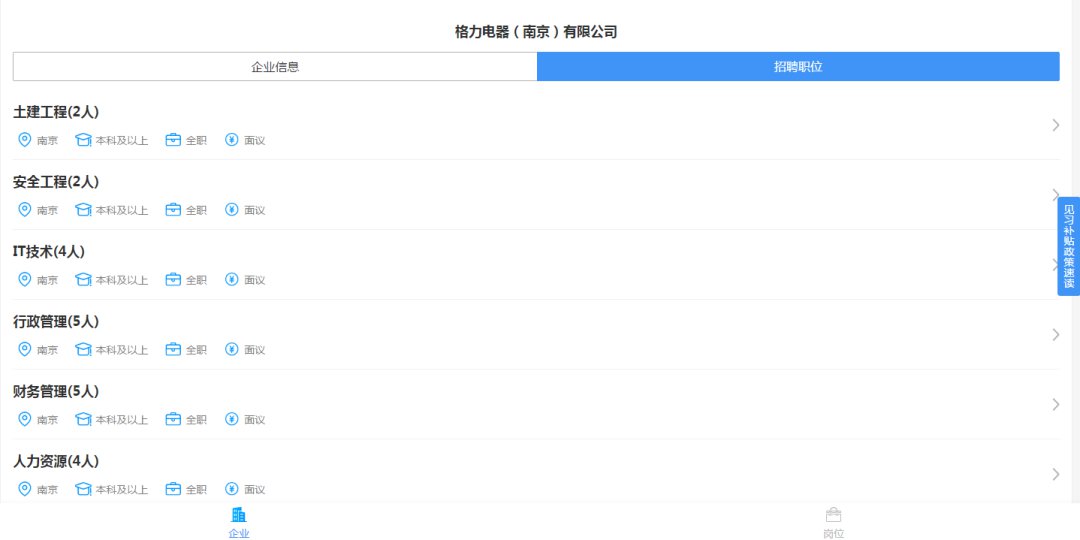Screen dimensions: 1080x540
Task: Click the briefcase icon in 人力资源 row
Action: click(x=173, y=489)
